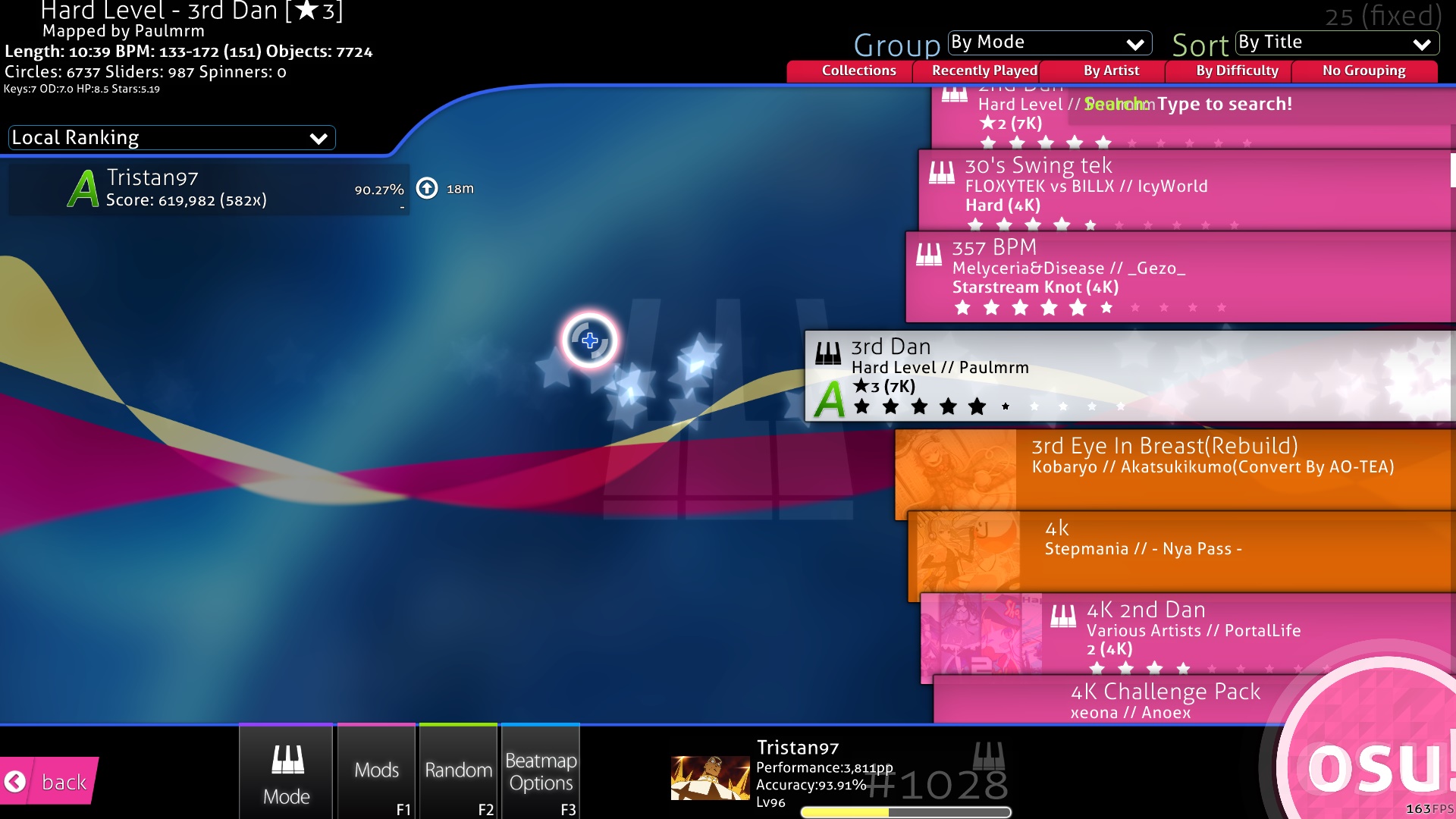Click the Accuracy:93.91% text
The image size is (1456, 819).
point(811,785)
